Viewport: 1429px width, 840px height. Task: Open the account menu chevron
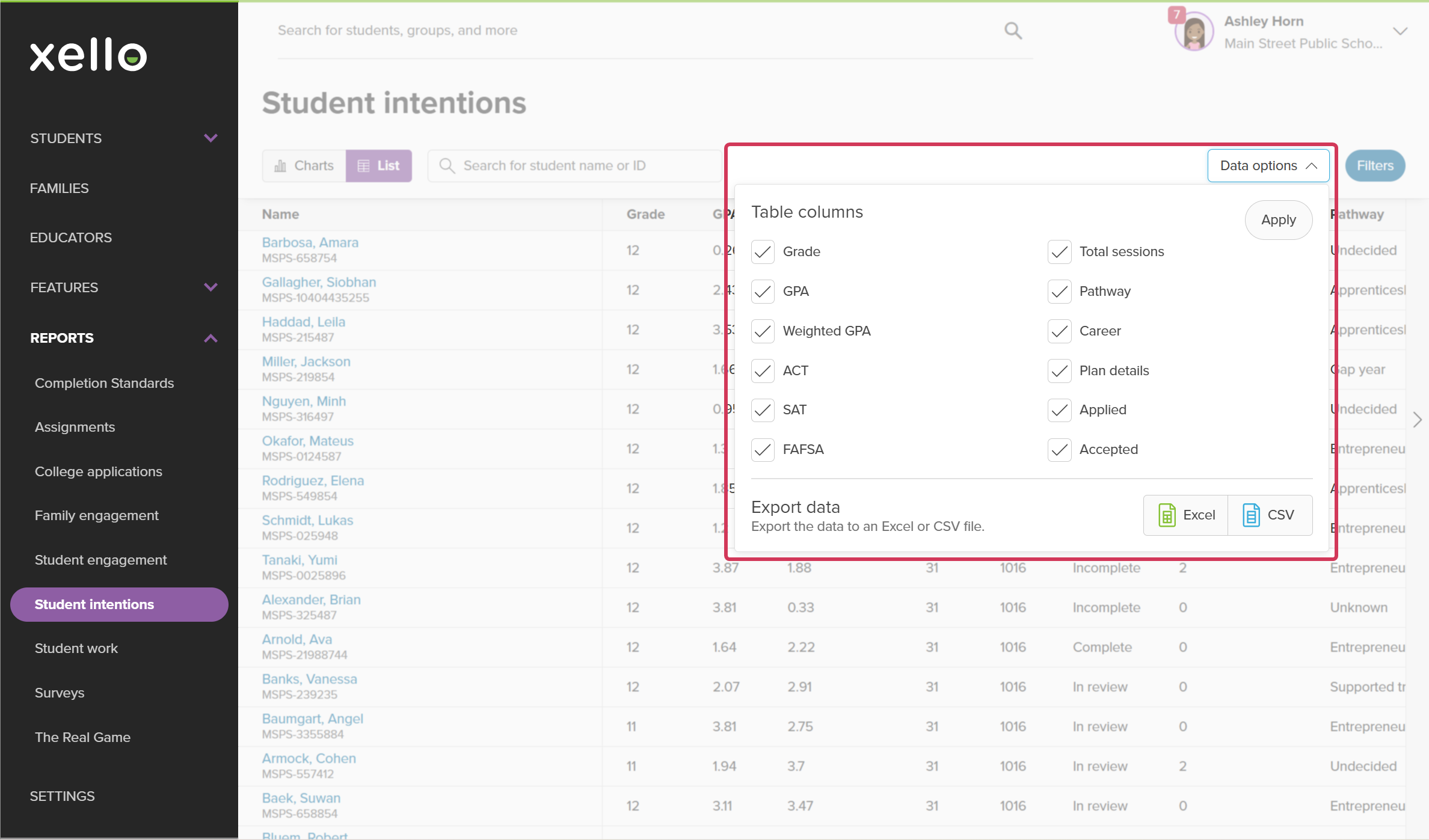pyautogui.click(x=1400, y=31)
